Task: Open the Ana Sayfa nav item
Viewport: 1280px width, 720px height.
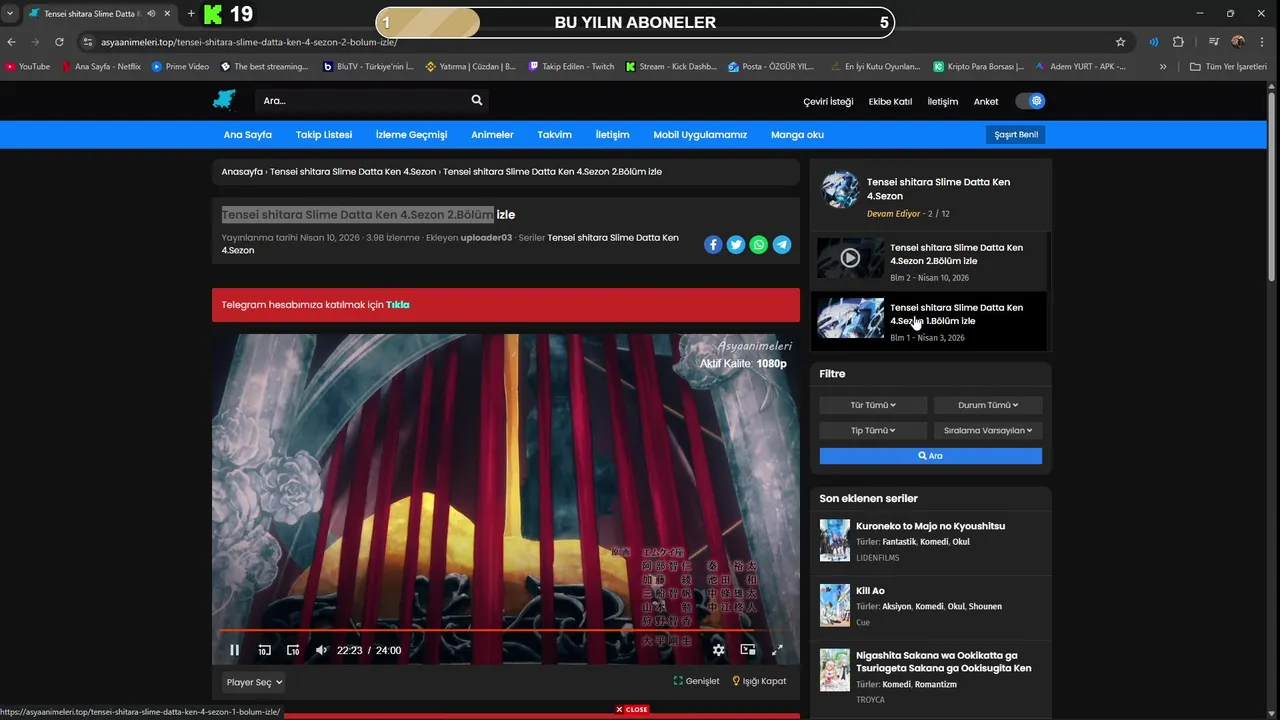Action: coord(248,135)
